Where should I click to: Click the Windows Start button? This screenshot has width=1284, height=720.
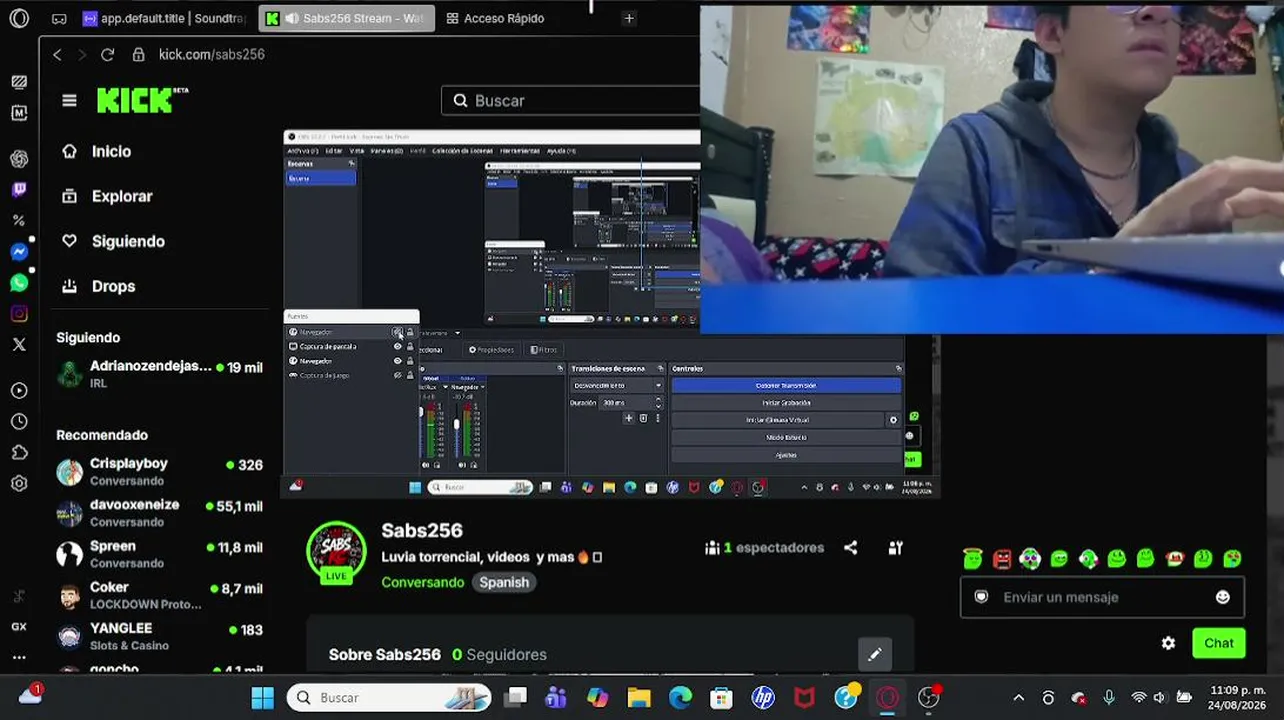click(x=262, y=697)
